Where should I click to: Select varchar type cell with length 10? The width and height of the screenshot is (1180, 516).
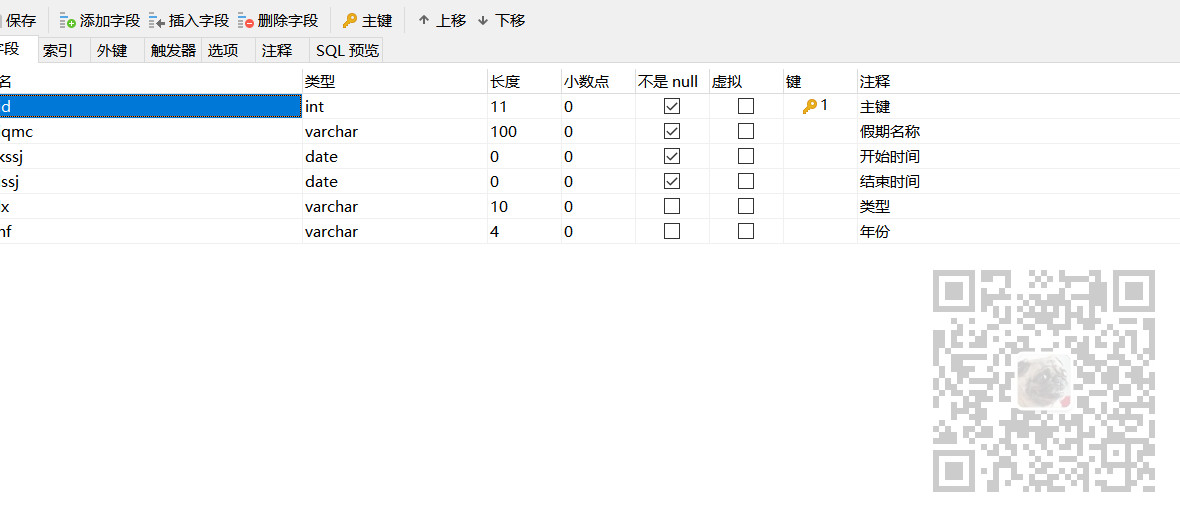(x=394, y=206)
